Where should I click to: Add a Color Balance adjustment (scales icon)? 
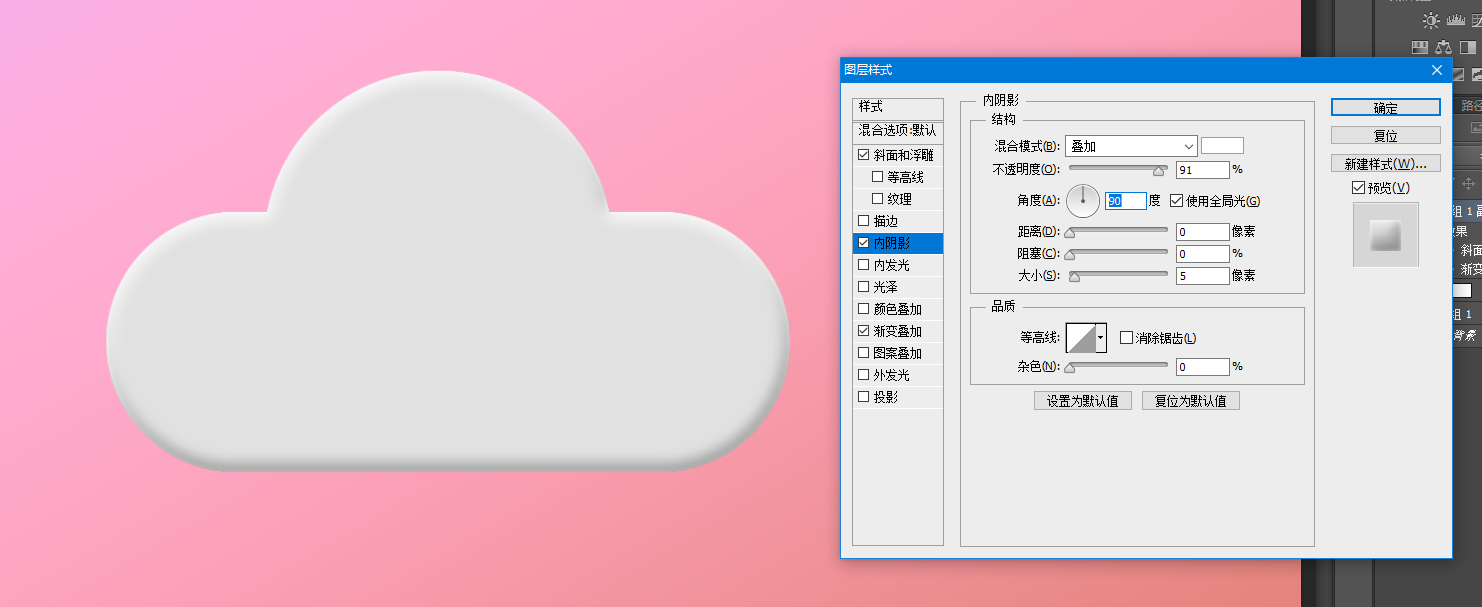1443,46
